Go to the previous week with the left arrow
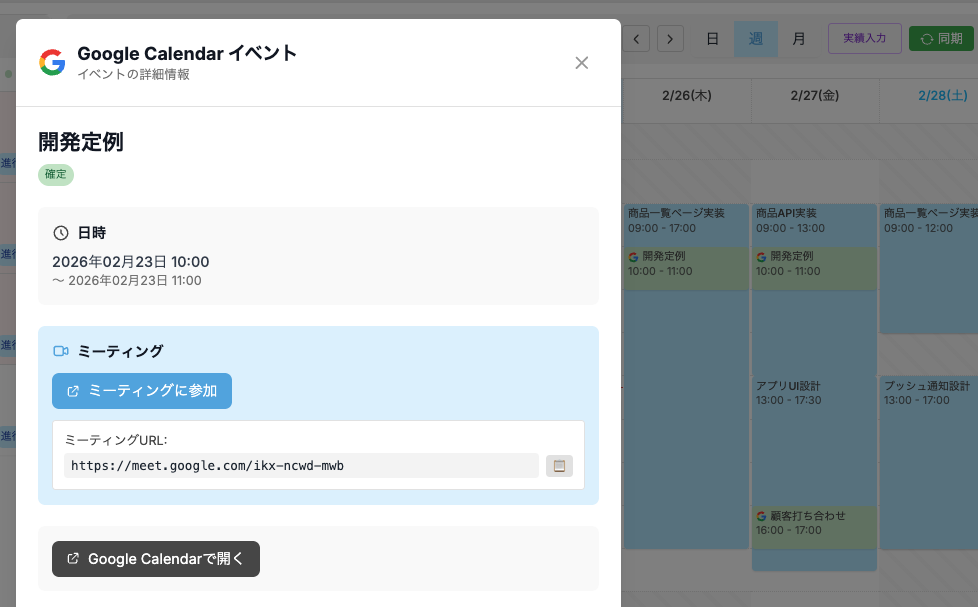Viewport: 978px width, 607px height. (x=636, y=38)
